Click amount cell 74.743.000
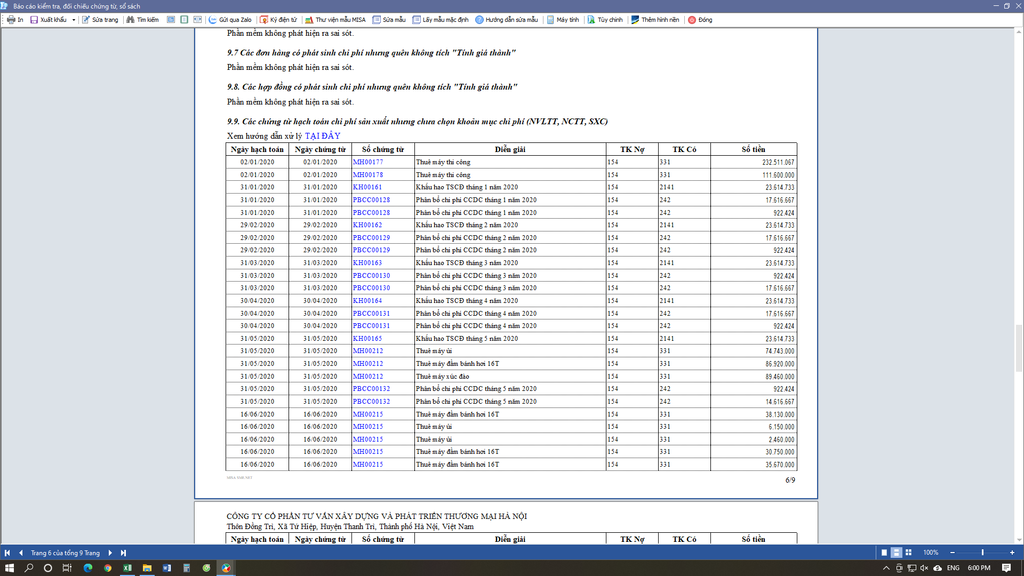 tap(753, 351)
